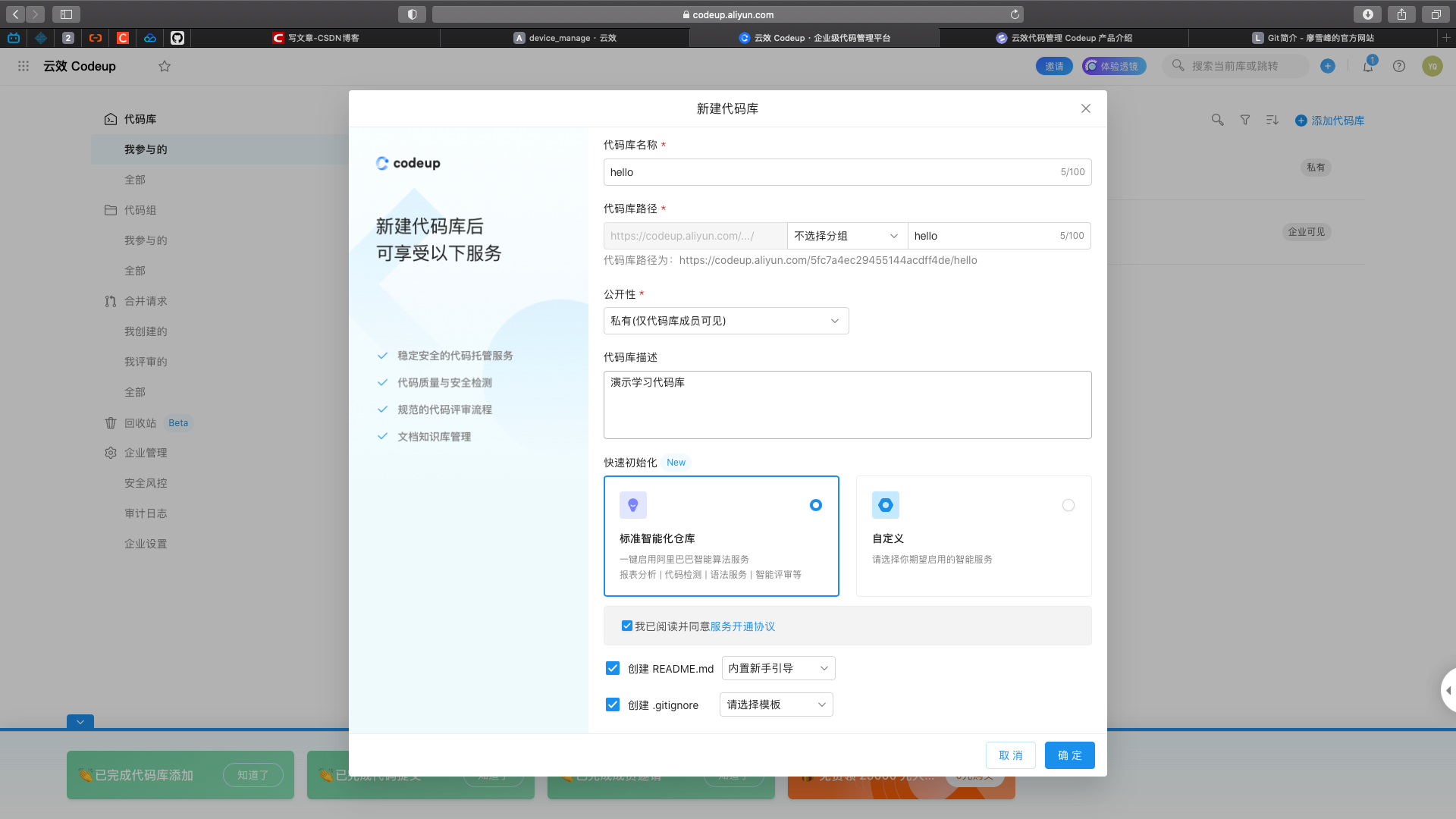Select the 自定义 initialization radio option
Viewport: 1456px width, 819px height.
point(1068,505)
